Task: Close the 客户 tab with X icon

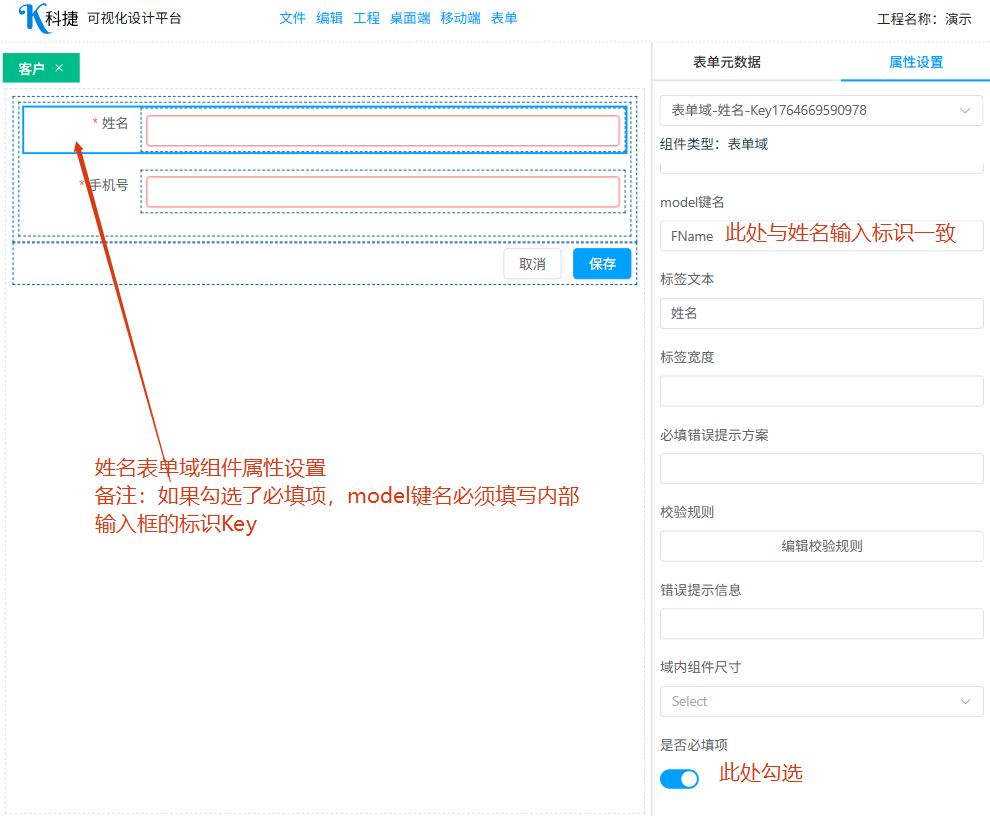Action: pos(59,68)
